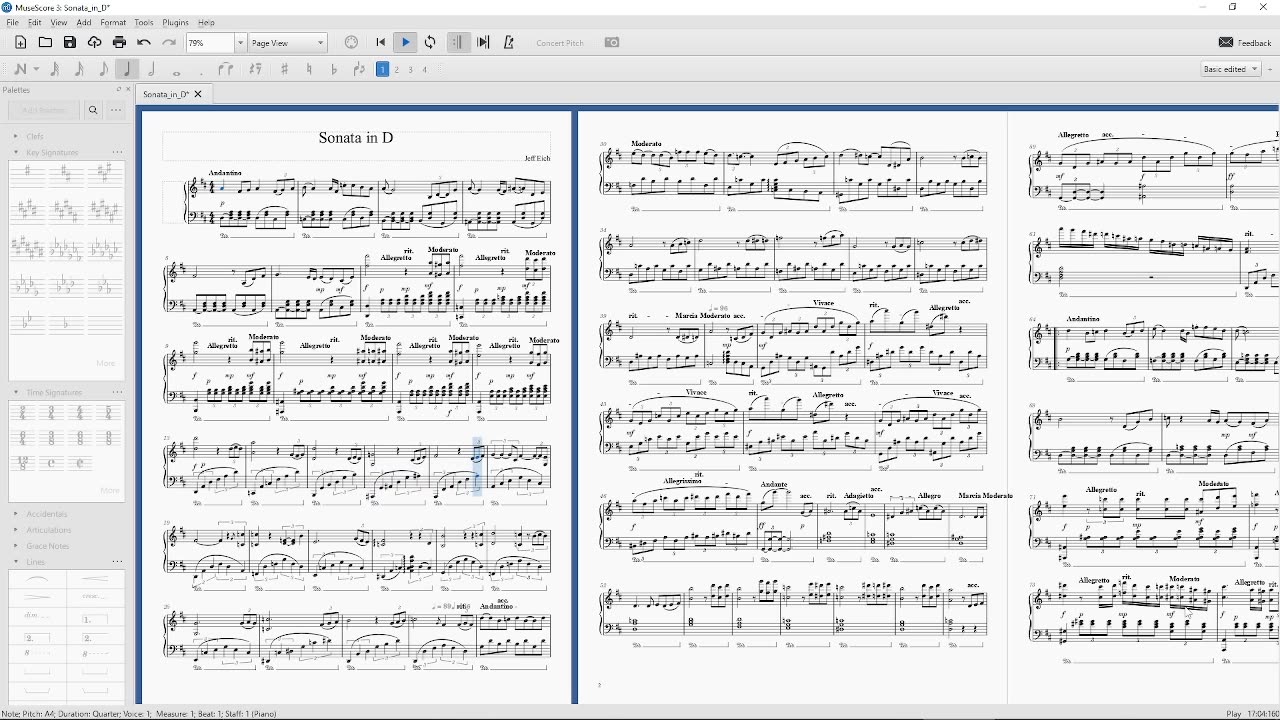Open the Format menu

[x=113, y=22]
